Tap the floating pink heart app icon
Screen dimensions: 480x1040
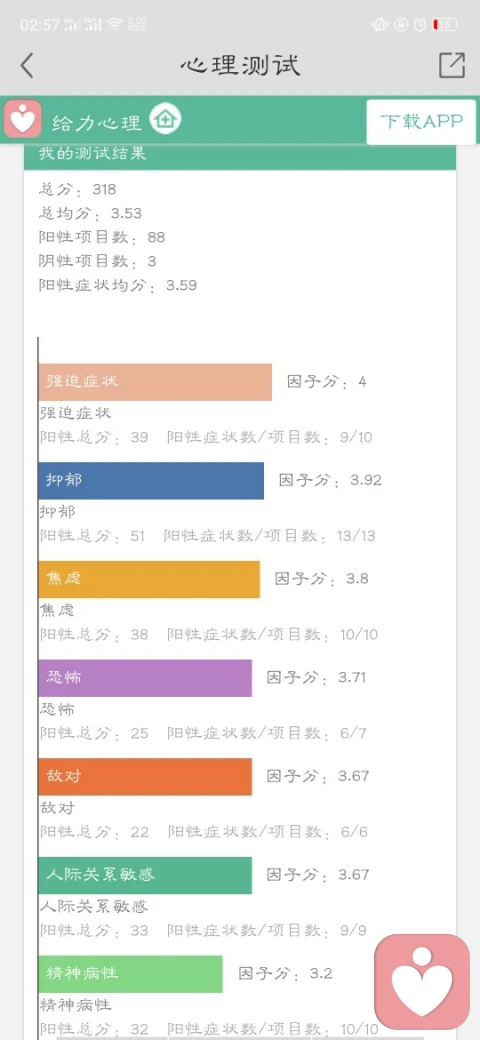coord(422,982)
